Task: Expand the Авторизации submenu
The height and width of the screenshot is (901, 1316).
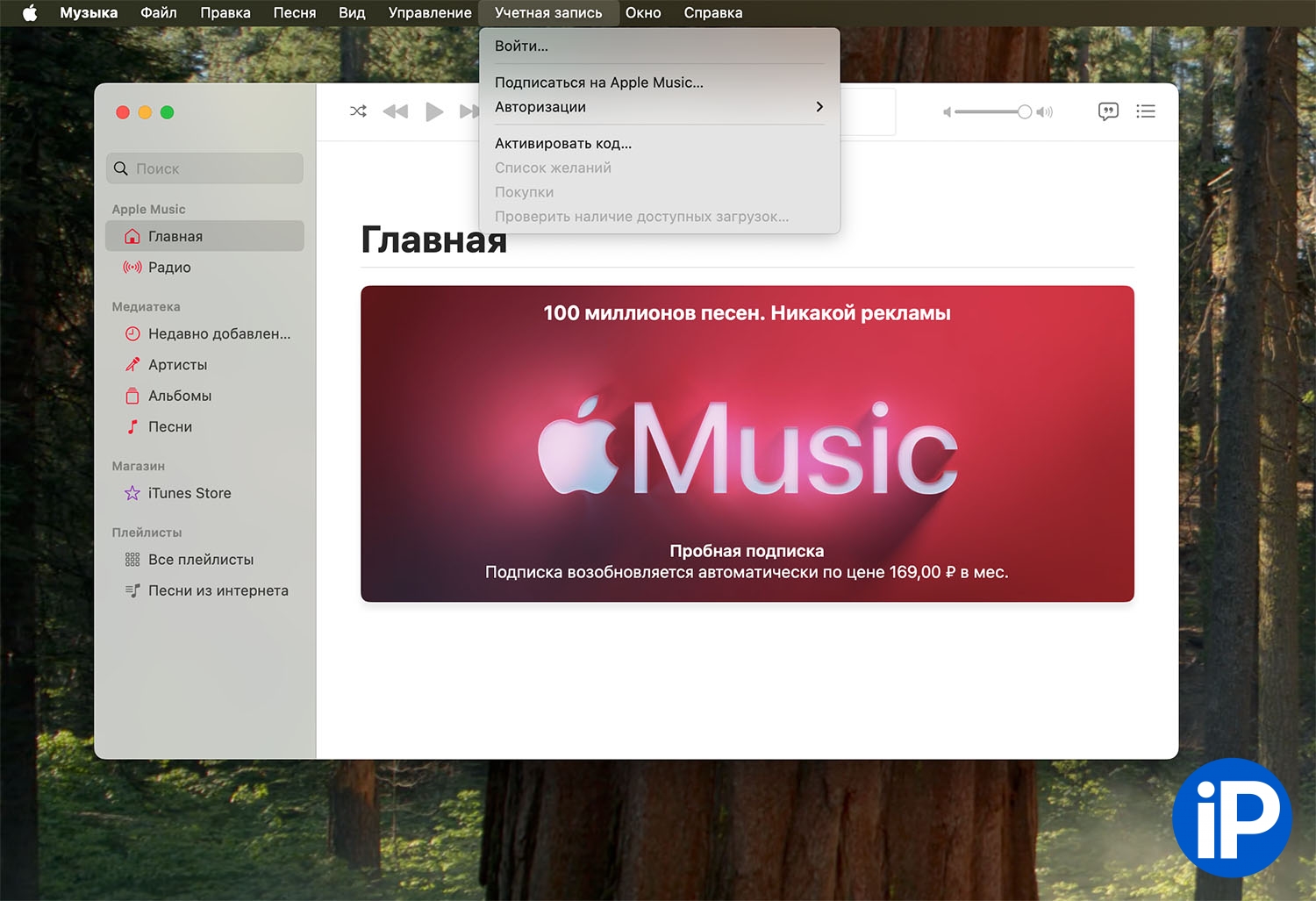Action: (x=660, y=107)
